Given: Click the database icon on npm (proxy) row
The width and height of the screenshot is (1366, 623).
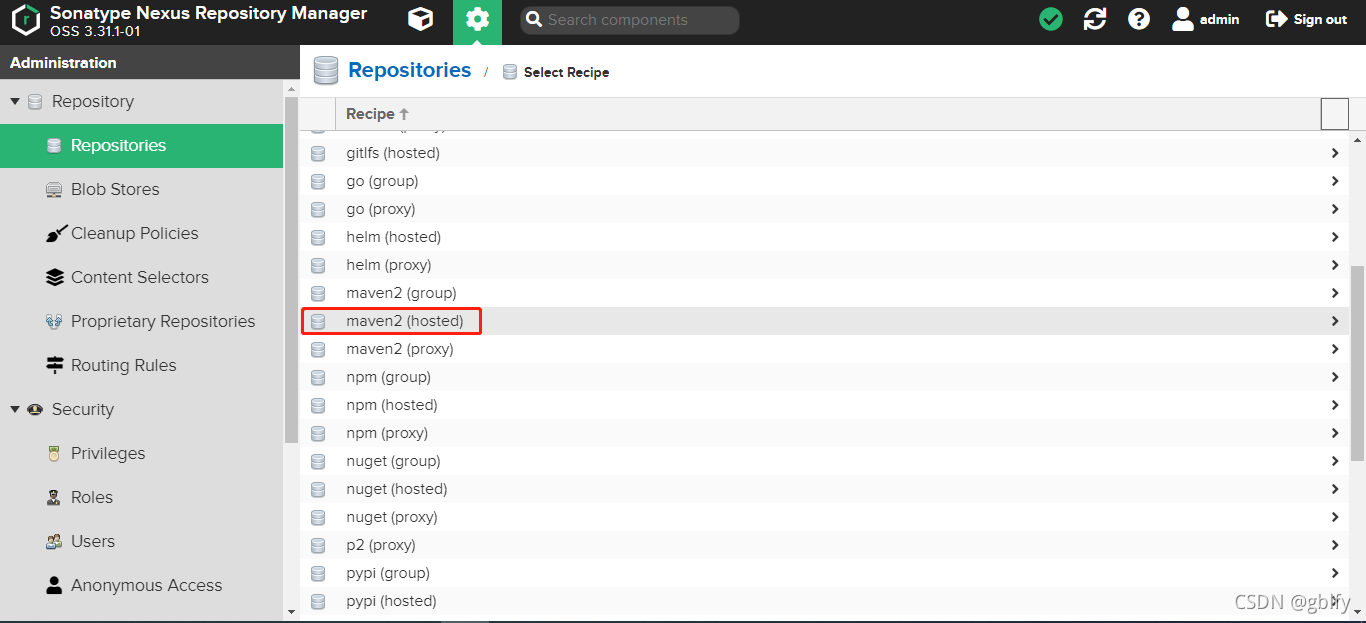Looking at the screenshot, I should point(318,433).
